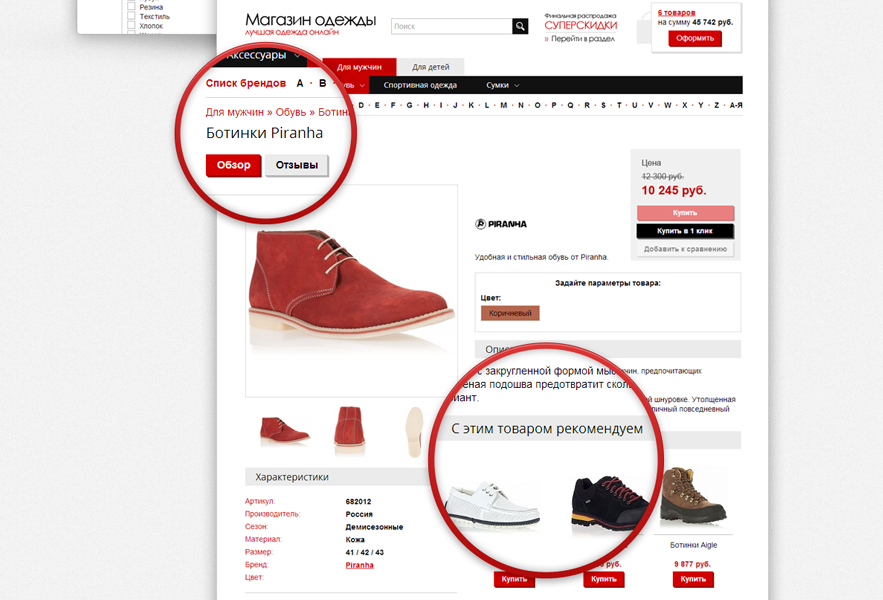This screenshot has width=883, height=600.
Task: Open the sole view shoe thumbnail
Action: click(415, 431)
